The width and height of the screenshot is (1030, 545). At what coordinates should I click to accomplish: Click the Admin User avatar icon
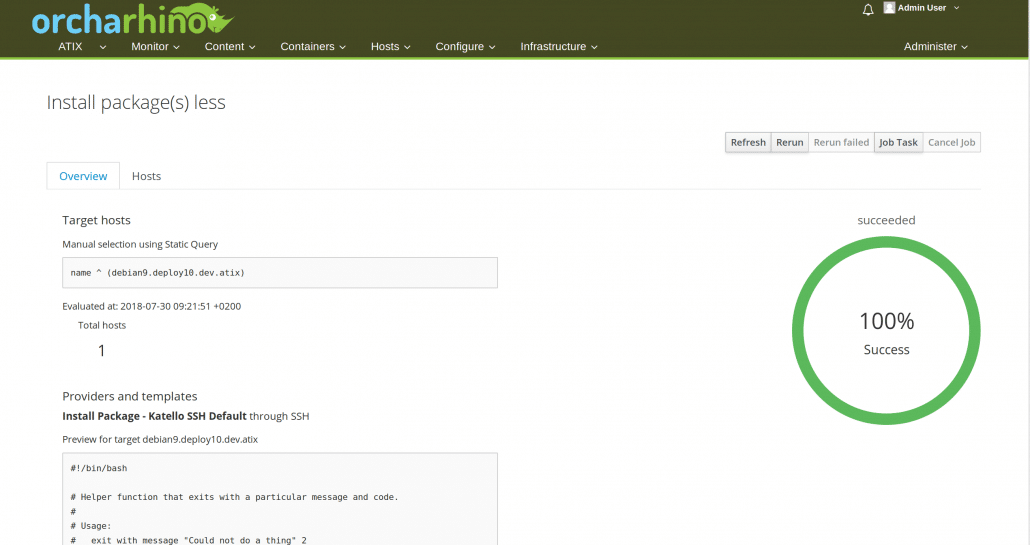889,8
